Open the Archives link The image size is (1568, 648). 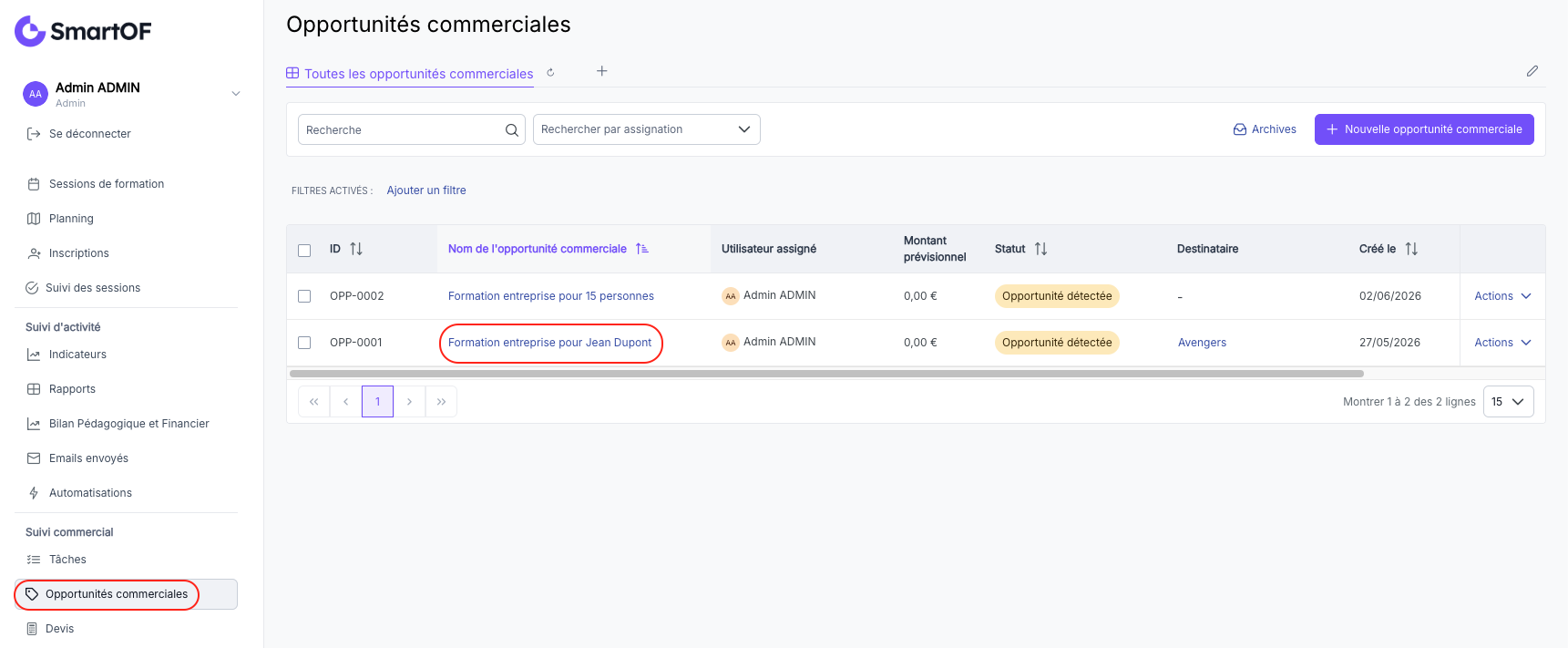[1265, 129]
